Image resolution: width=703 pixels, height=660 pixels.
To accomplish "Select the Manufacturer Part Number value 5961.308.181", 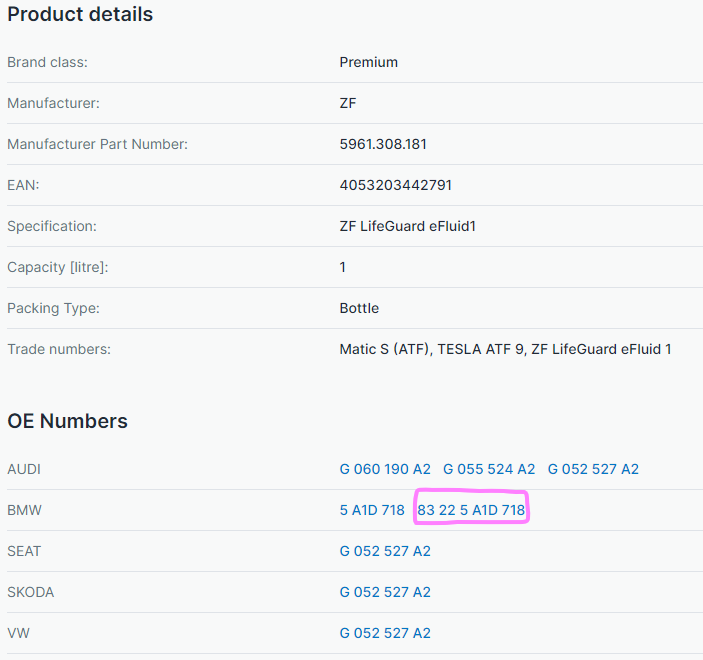I will tap(383, 144).
